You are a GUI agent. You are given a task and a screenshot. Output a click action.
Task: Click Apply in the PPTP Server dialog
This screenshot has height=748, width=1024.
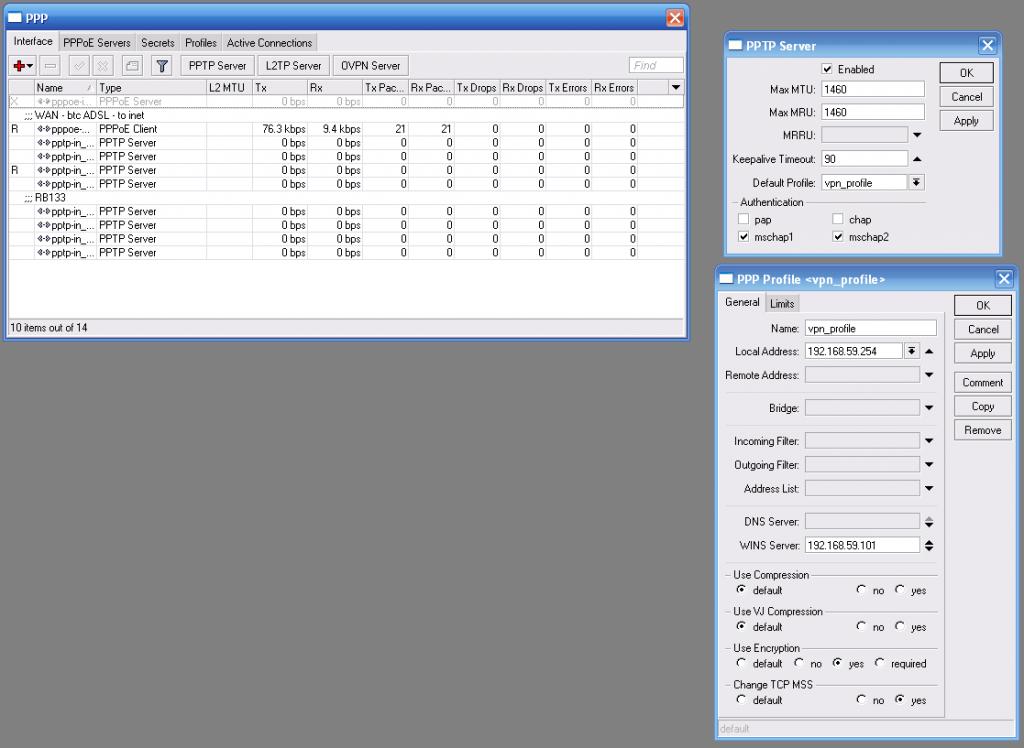click(966, 121)
